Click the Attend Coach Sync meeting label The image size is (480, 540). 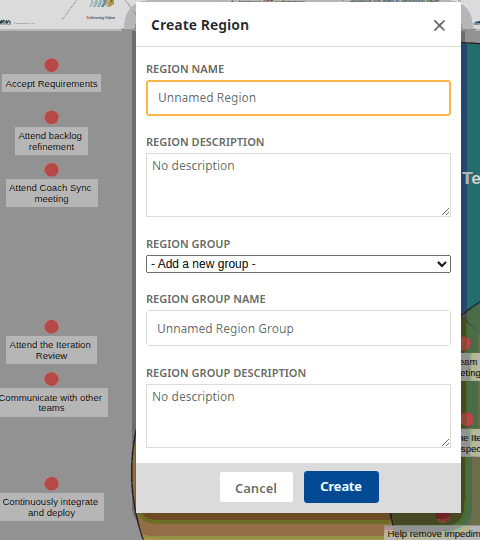[x=52, y=193]
